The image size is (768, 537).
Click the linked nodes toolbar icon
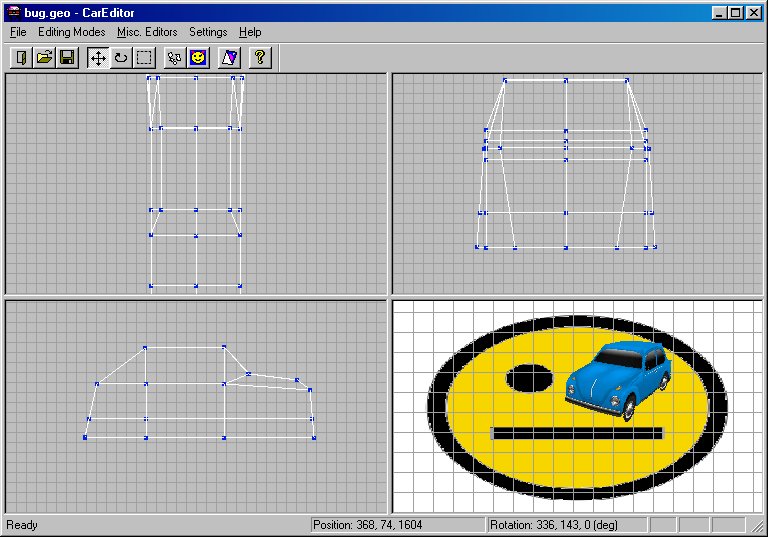click(x=175, y=58)
